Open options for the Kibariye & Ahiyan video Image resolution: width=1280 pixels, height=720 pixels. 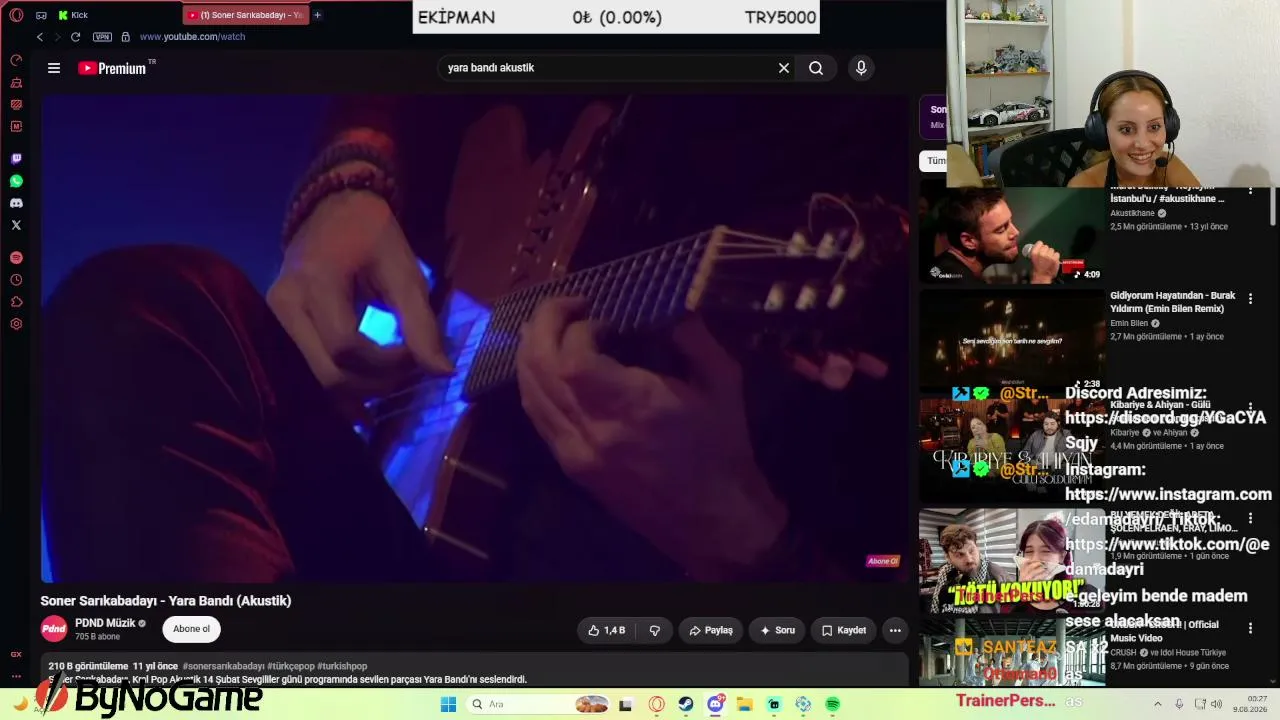pos(1250,408)
